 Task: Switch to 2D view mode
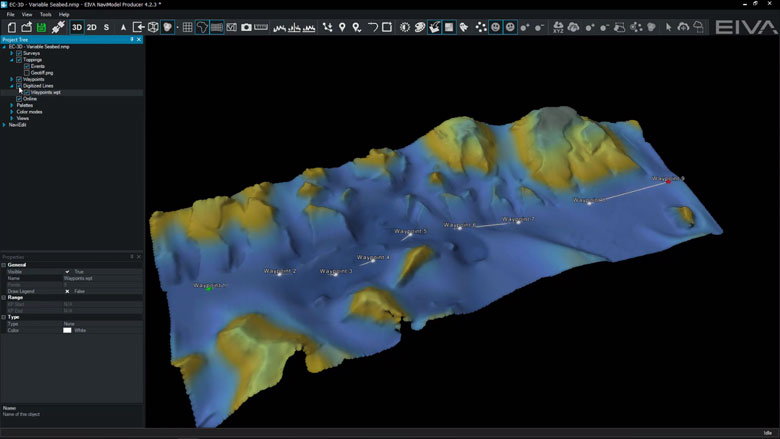(91, 27)
